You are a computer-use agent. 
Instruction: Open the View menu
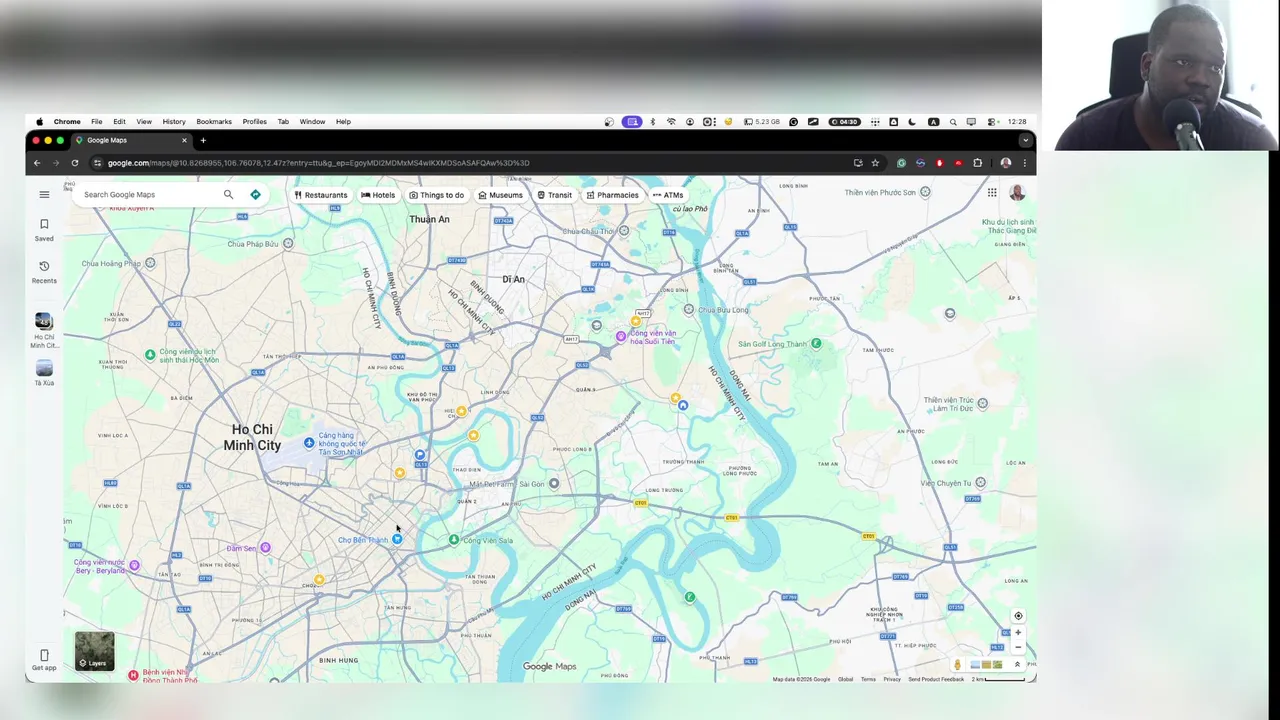click(144, 122)
